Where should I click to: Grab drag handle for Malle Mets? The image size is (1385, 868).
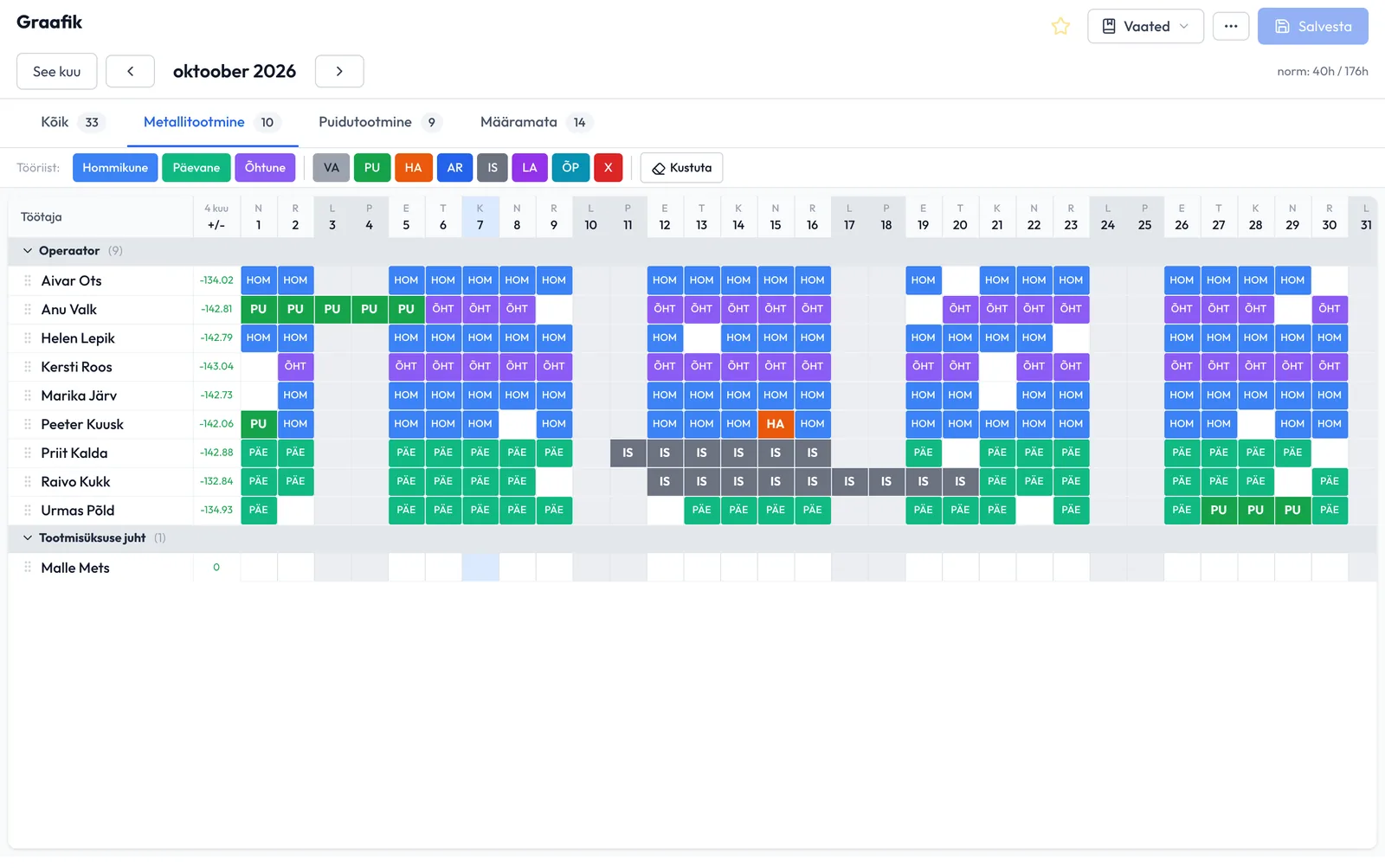[28, 568]
